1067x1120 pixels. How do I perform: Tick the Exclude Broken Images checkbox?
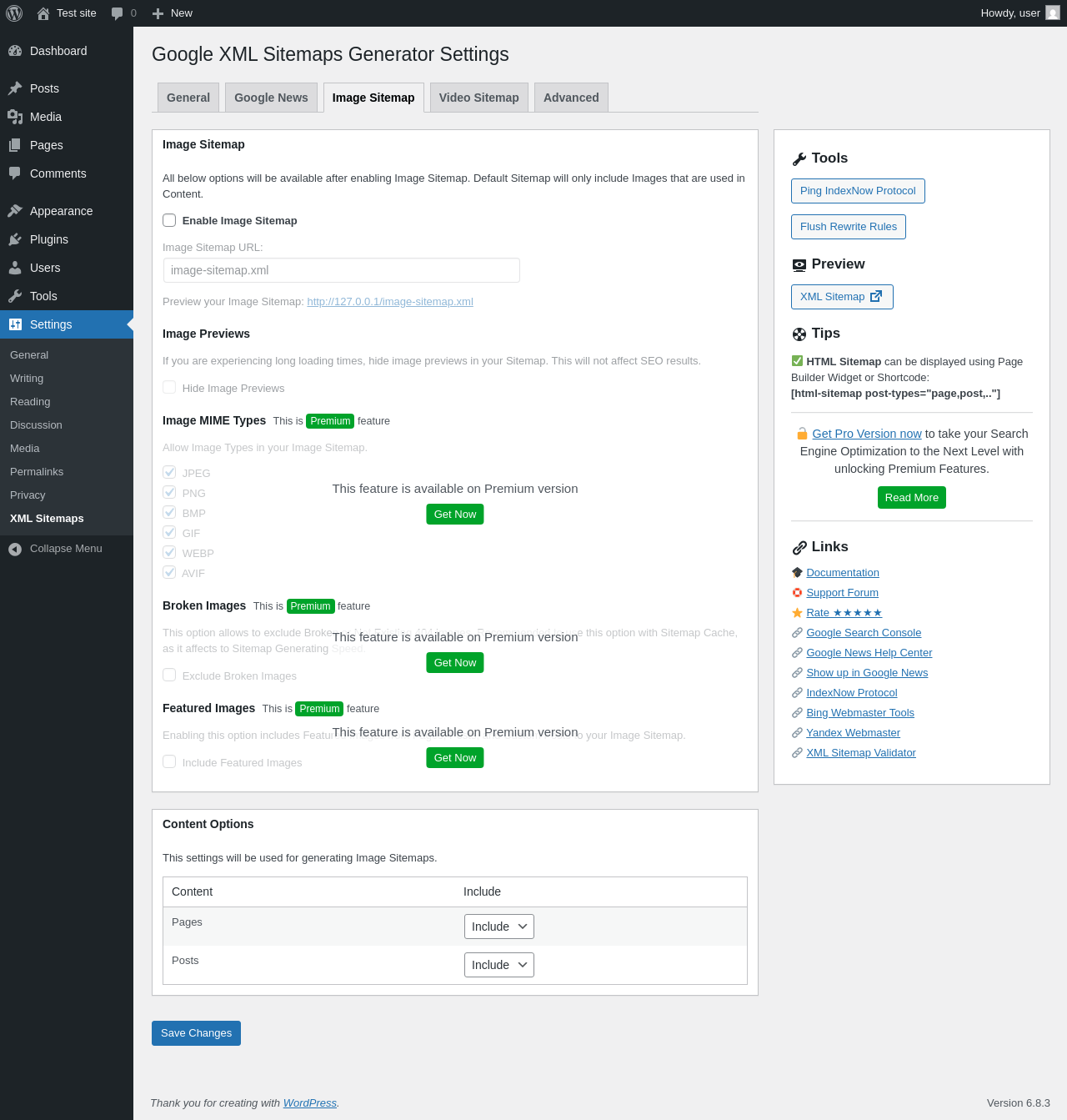coord(169,676)
